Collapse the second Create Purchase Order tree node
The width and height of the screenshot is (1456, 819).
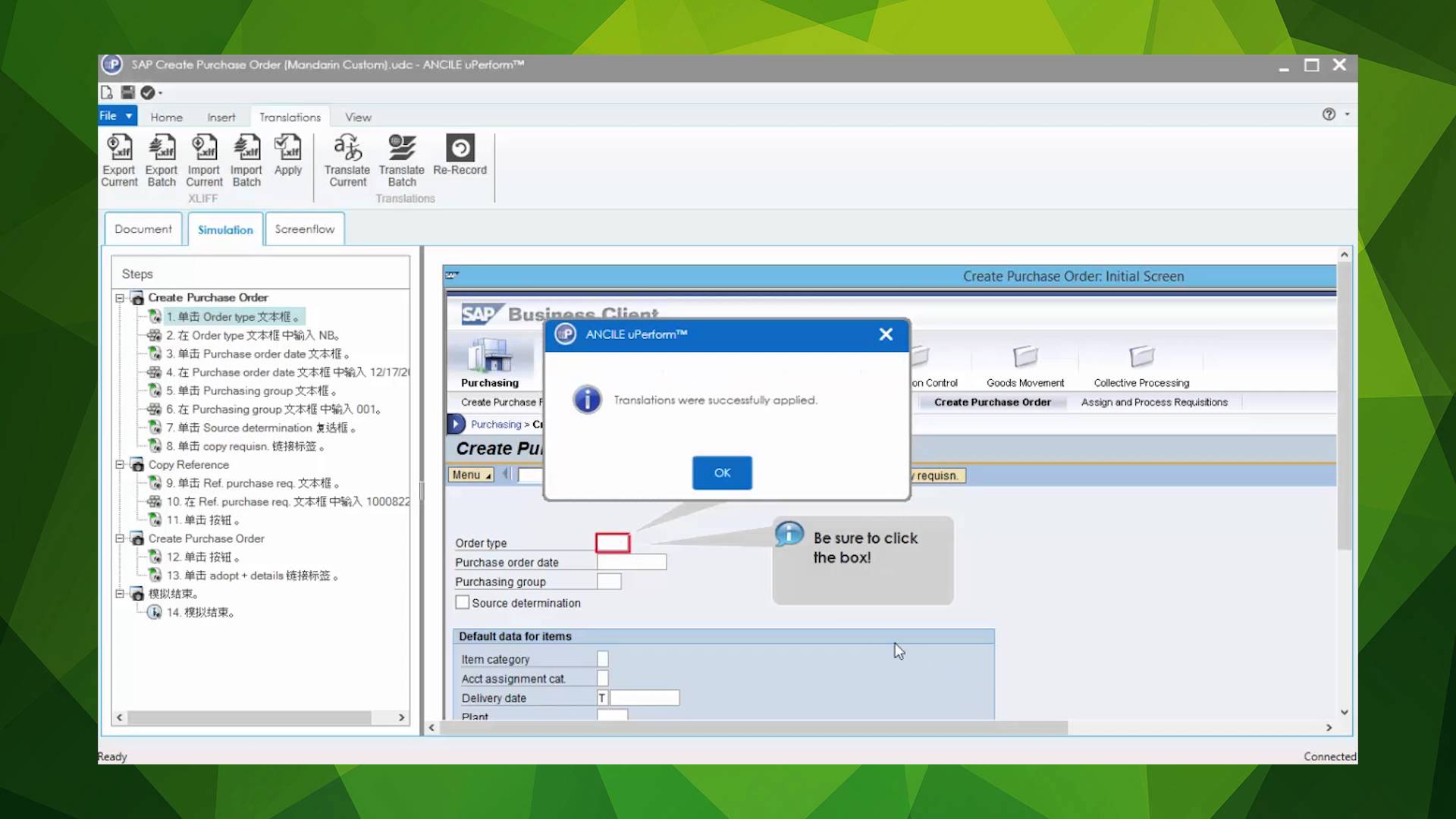(x=120, y=538)
